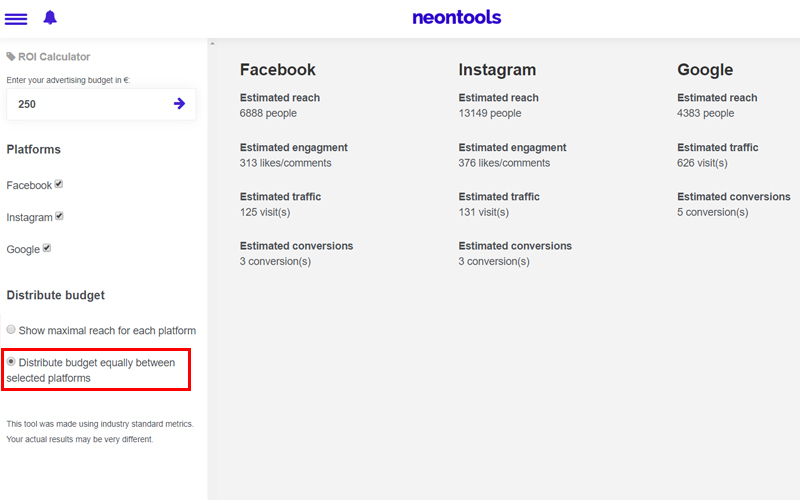Viewport: 800px width, 500px height.
Task: Click the ROI Calculator title text
Action: tap(54, 57)
